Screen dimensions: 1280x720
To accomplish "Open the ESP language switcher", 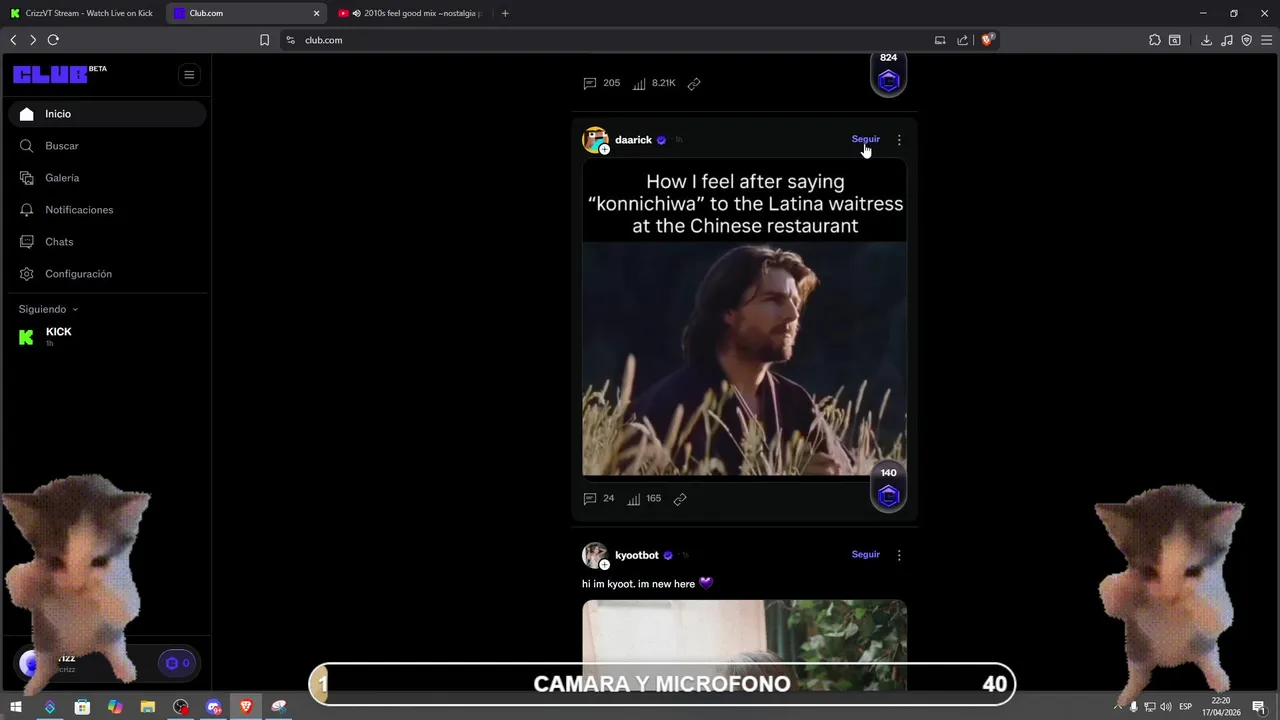I will [1186, 707].
